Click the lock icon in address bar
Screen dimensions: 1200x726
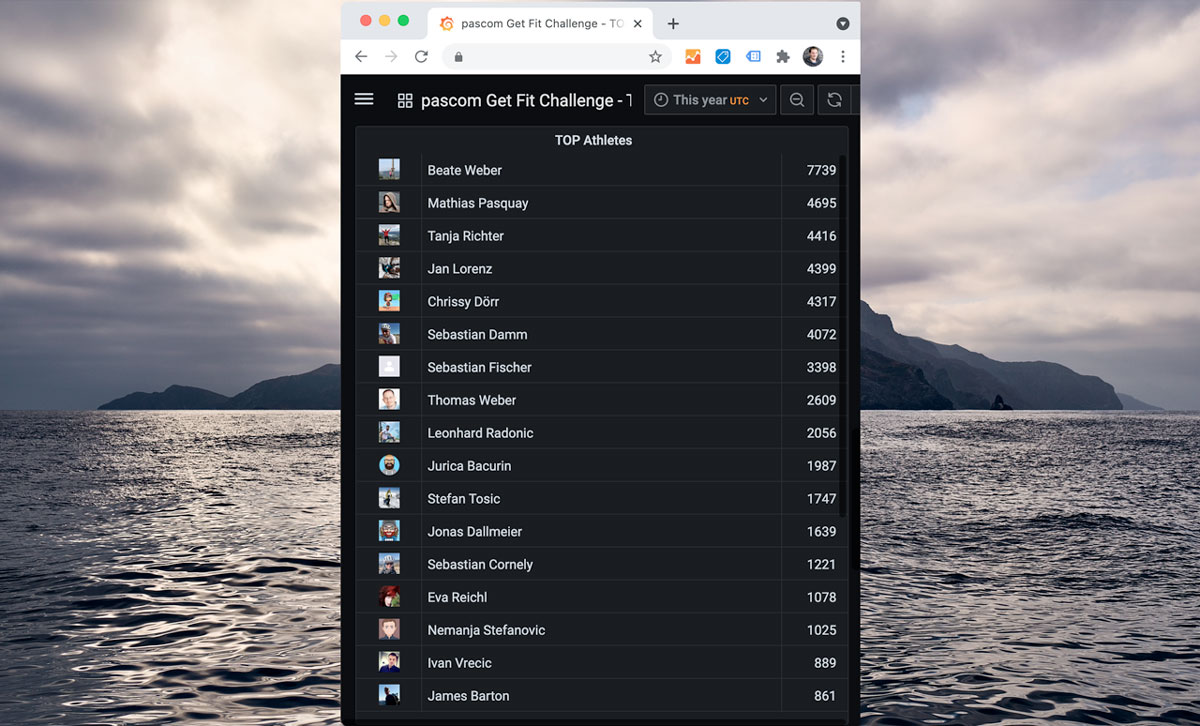[x=459, y=57]
